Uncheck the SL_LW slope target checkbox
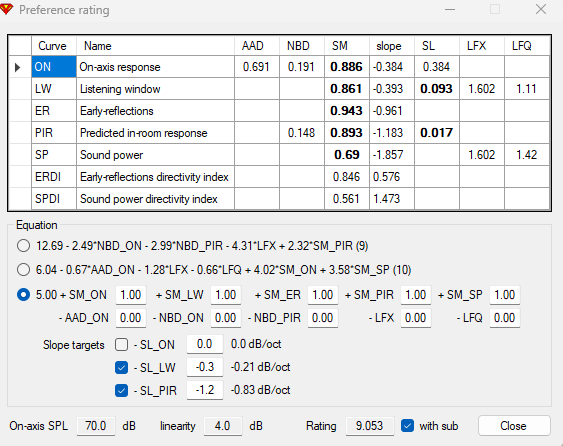This screenshot has width=563, height=446. (x=121, y=367)
